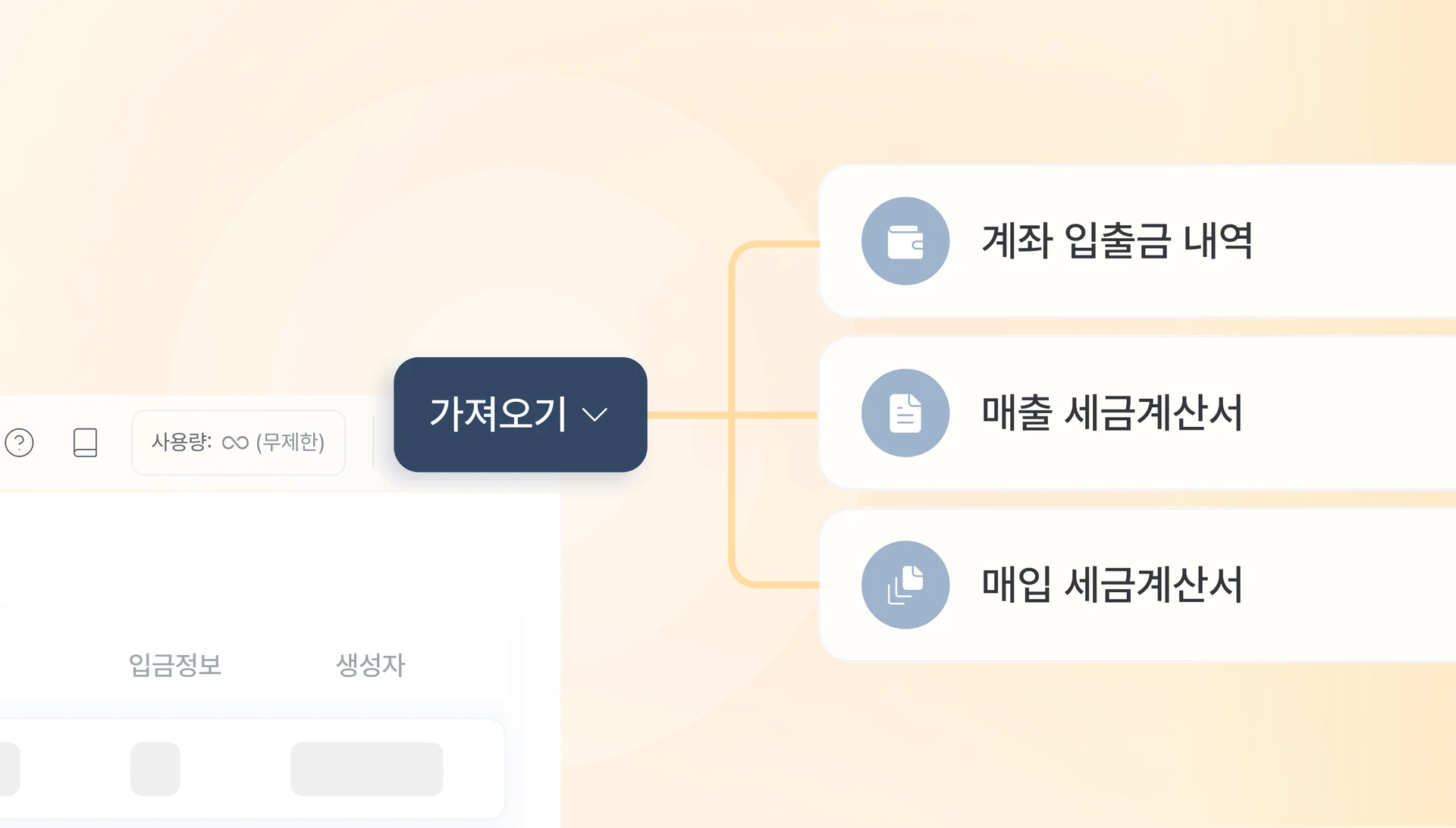Open the help icon with question mark
The height and width of the screenshot is (828, 1456).
(x=20, y=444)
